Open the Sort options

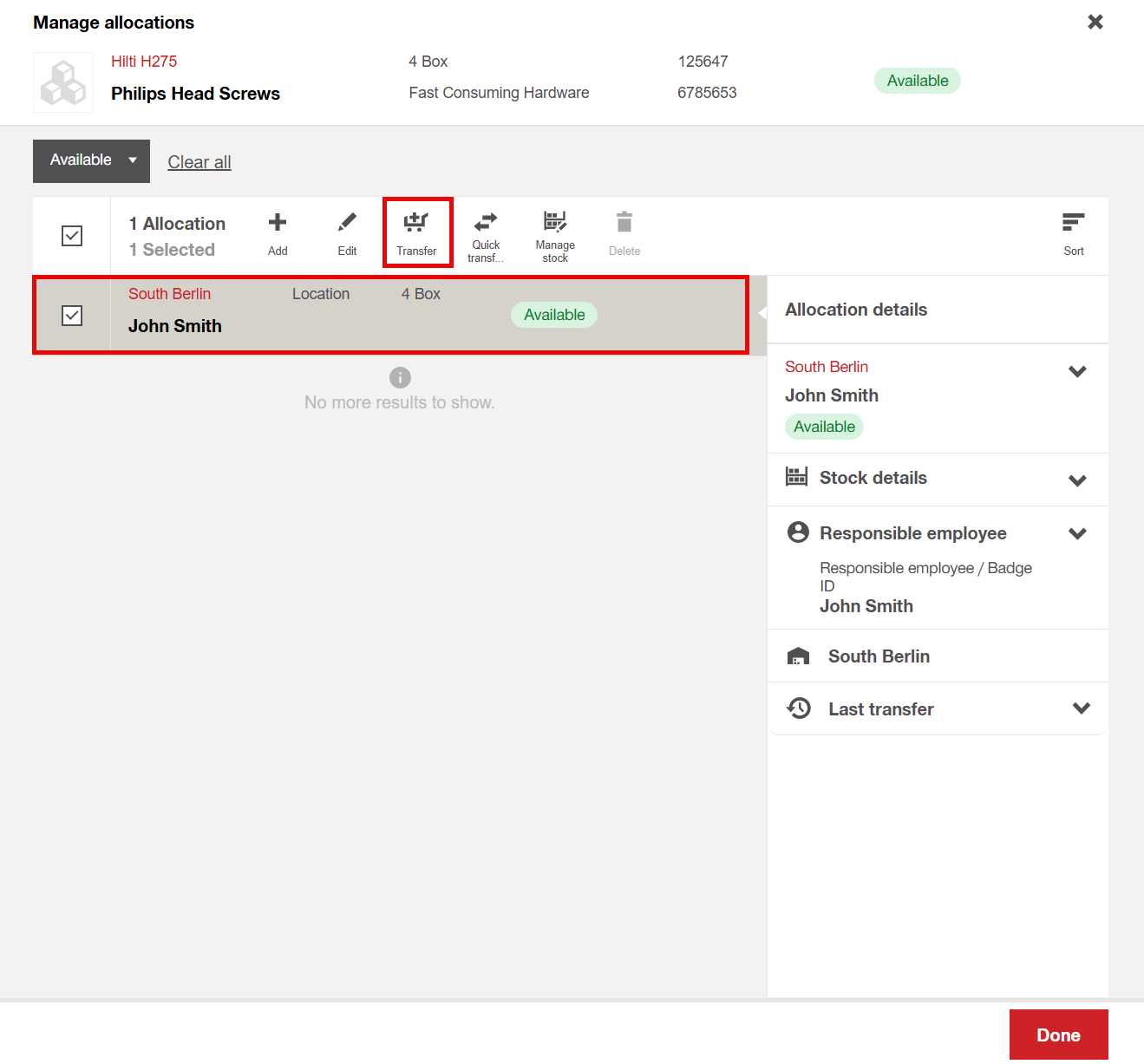point(1073,224)
